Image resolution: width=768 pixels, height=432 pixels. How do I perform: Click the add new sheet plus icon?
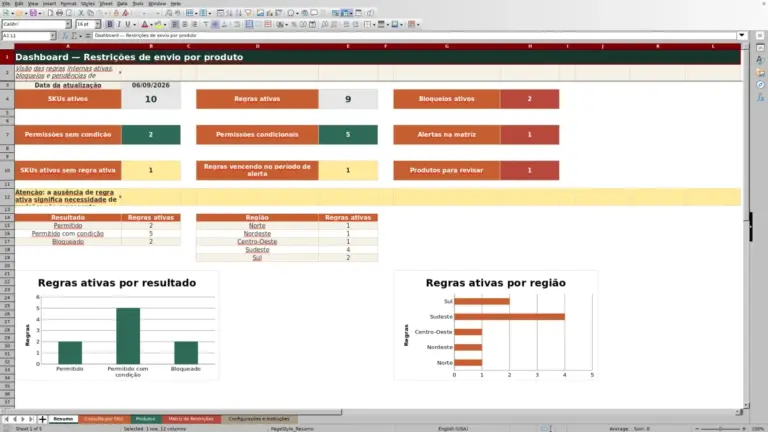(42, 419)
